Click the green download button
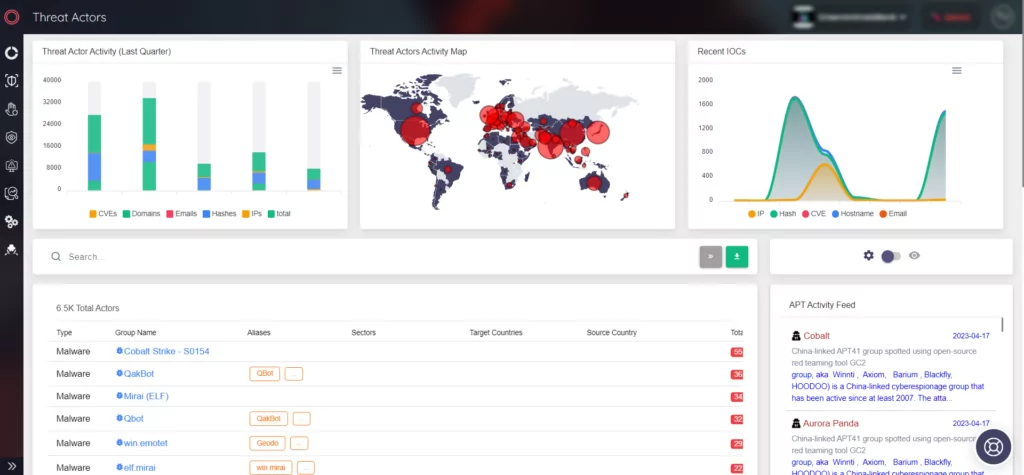 [x=737, y=257]
